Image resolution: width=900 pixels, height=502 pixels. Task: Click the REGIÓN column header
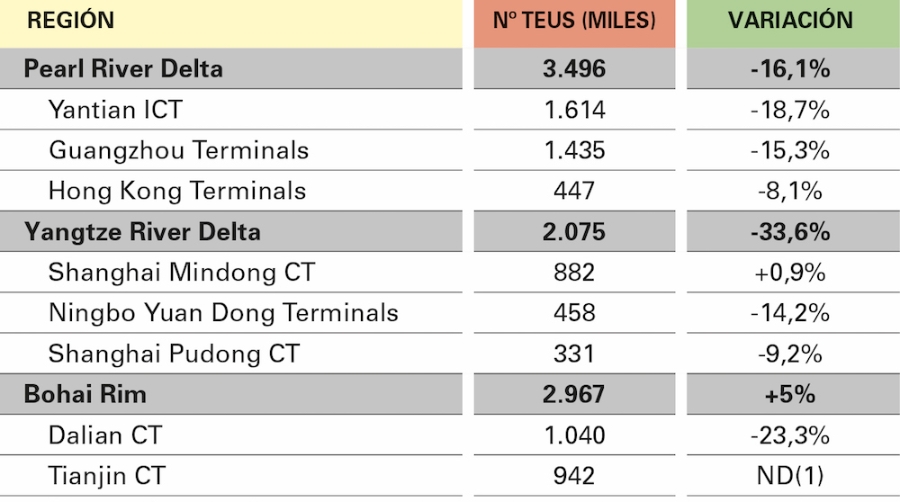tap(71, 21)
